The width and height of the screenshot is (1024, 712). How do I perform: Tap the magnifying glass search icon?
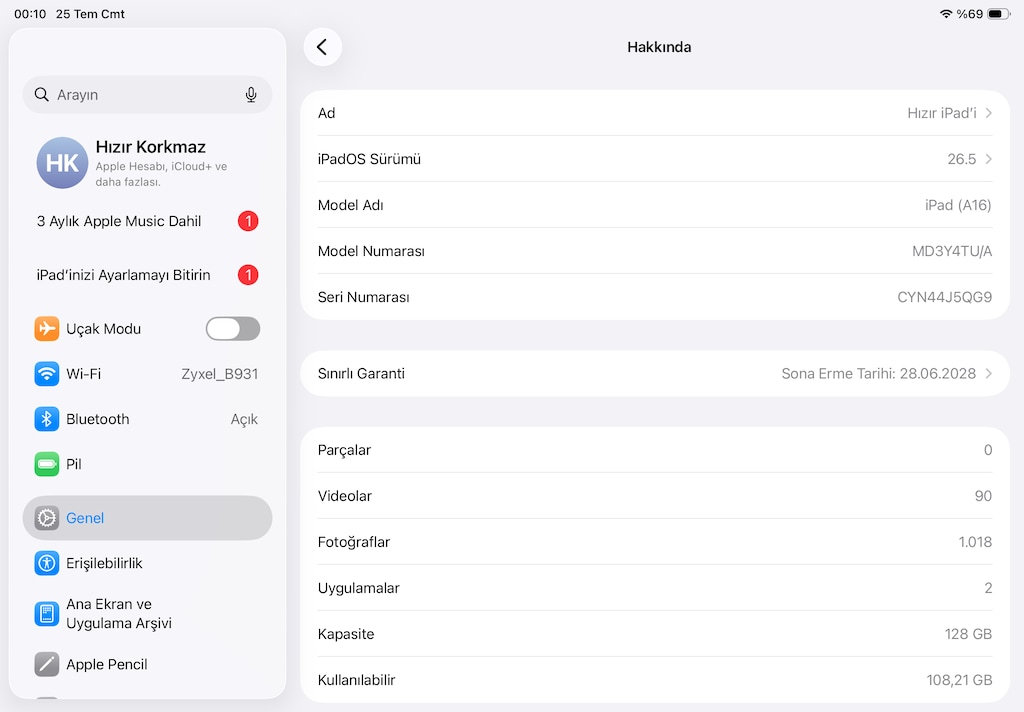[42, 95]
